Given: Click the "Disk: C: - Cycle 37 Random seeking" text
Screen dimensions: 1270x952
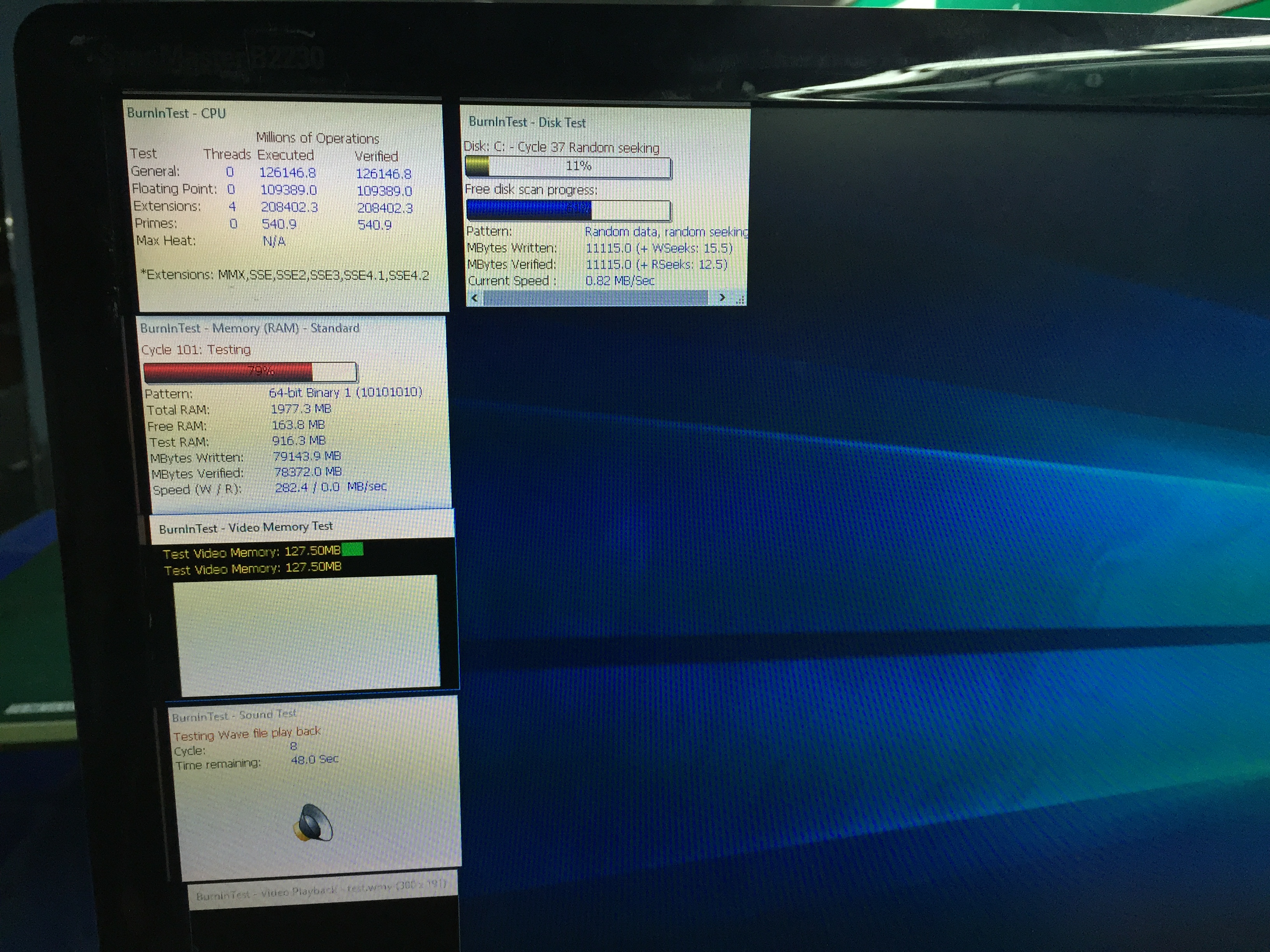Looking at the screenshot, I should pyautogui.click(x=561, y=147).
